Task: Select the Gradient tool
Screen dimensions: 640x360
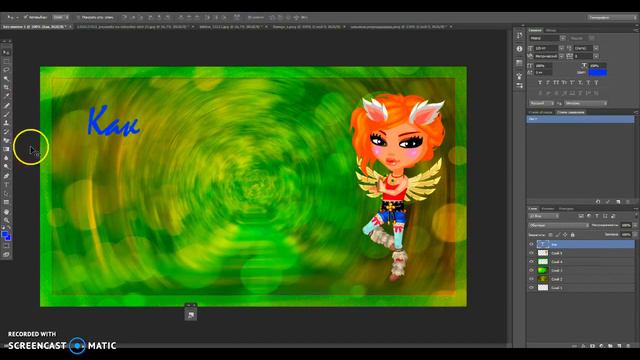Action: (6, 149)
